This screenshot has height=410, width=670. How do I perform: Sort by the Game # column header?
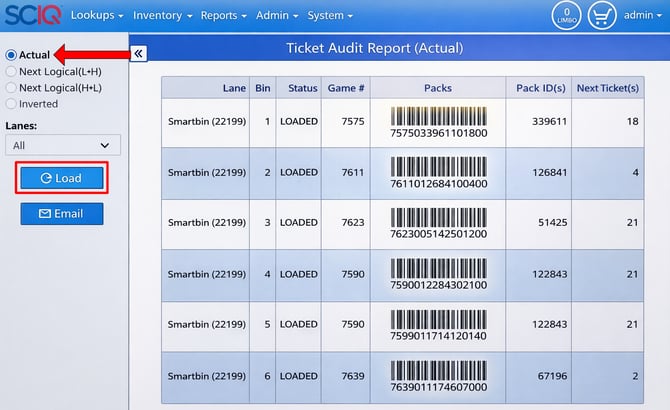pyautogui.click(x=346, y=88)
